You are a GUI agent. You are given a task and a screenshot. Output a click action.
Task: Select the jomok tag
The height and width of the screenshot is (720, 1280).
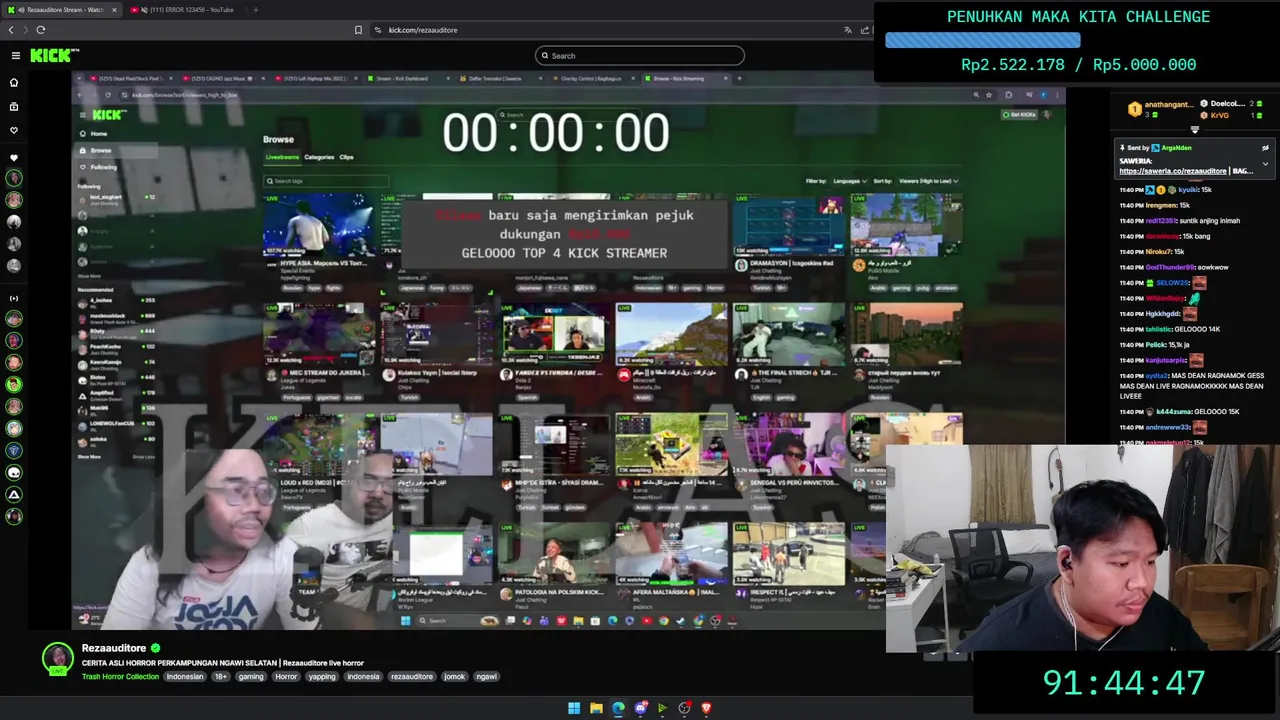[x=455, y=676]
